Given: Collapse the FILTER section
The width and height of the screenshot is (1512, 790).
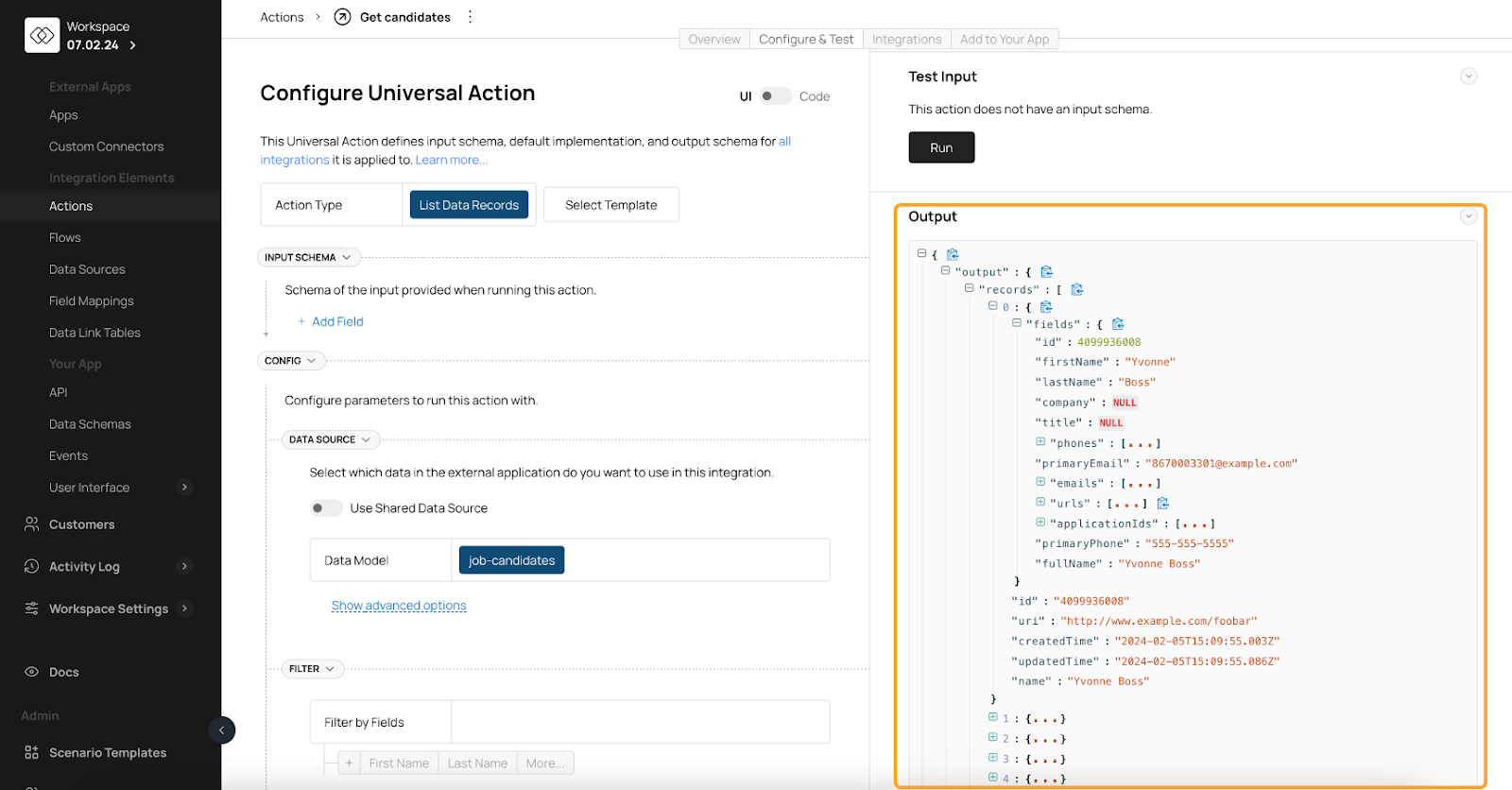Looking at the screenshot, I should [x=312, y=668].
